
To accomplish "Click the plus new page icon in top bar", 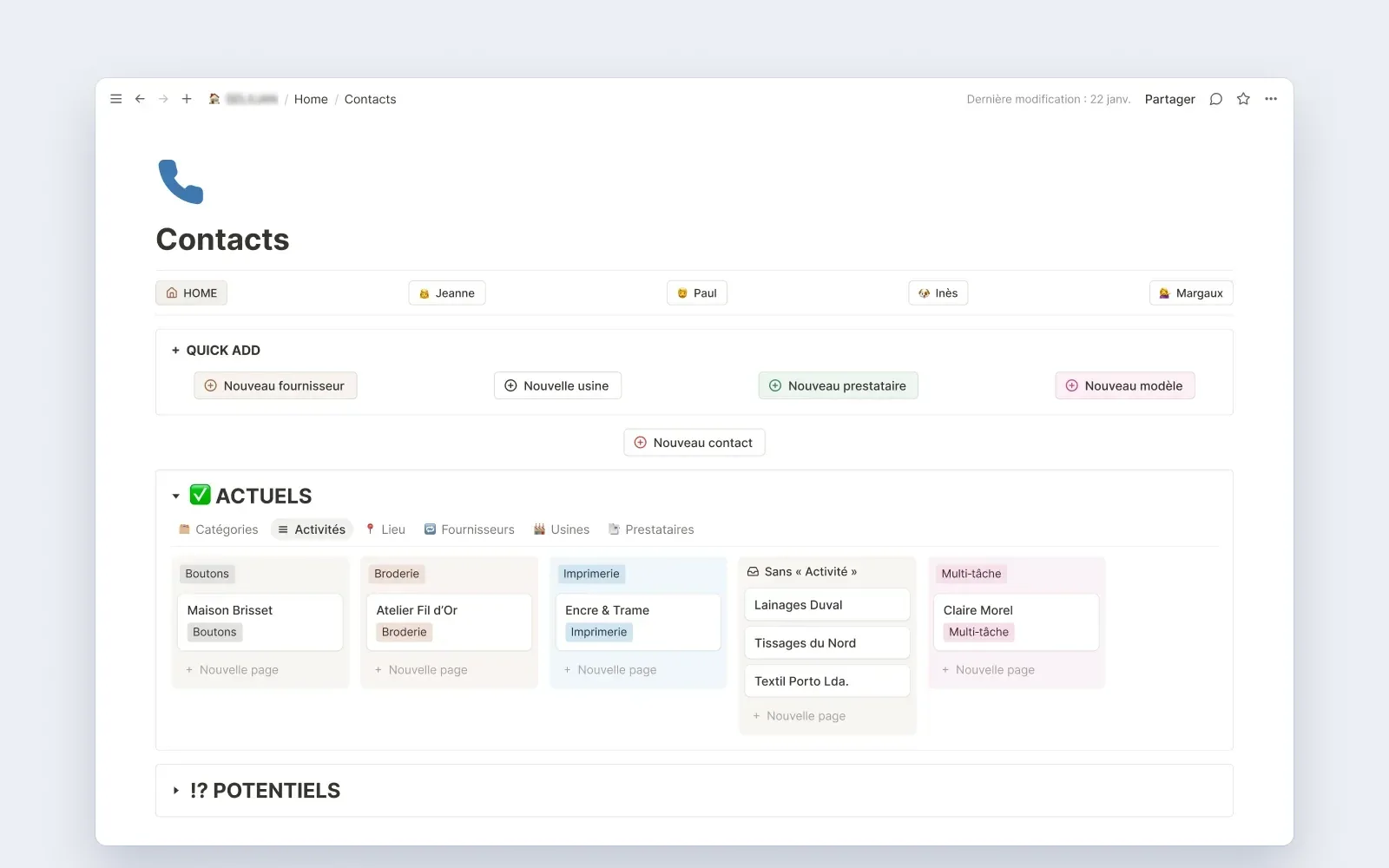I will [187, 99].
